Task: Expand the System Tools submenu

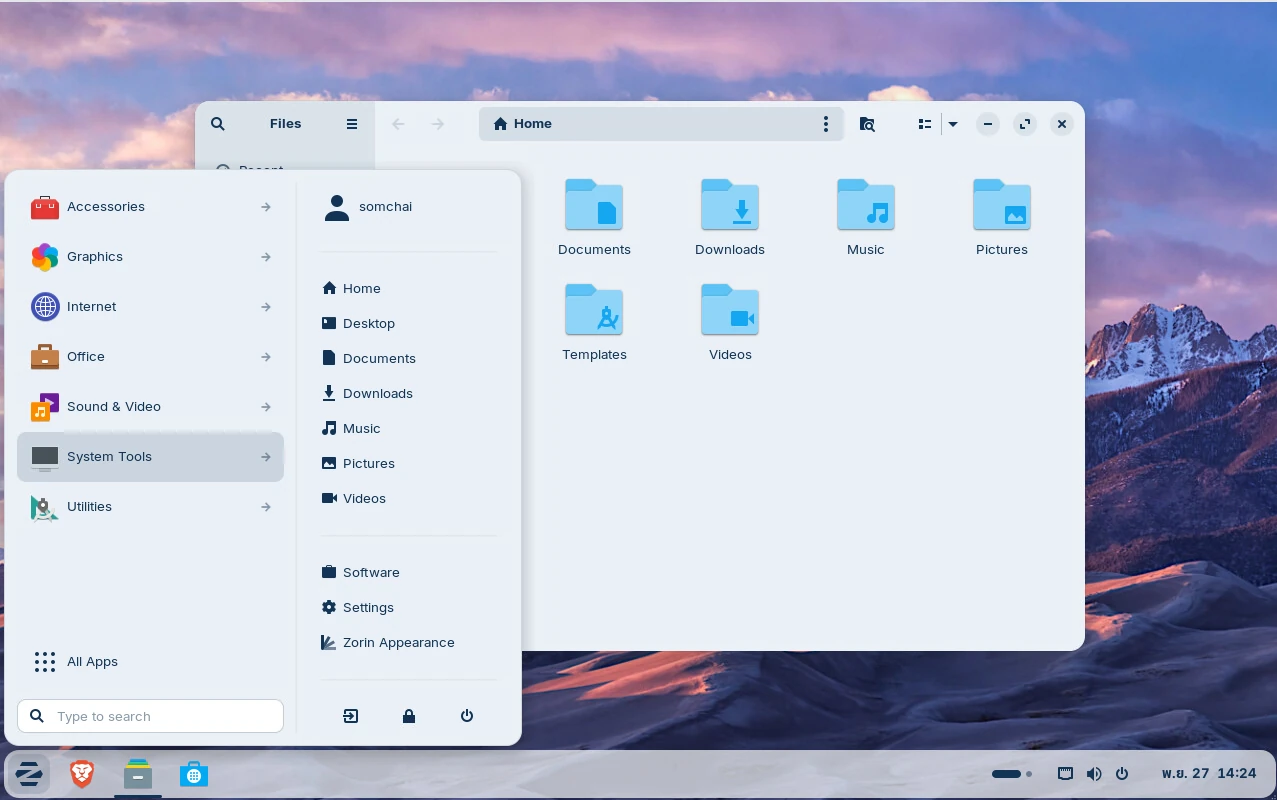Action: [x=150, y=457]
